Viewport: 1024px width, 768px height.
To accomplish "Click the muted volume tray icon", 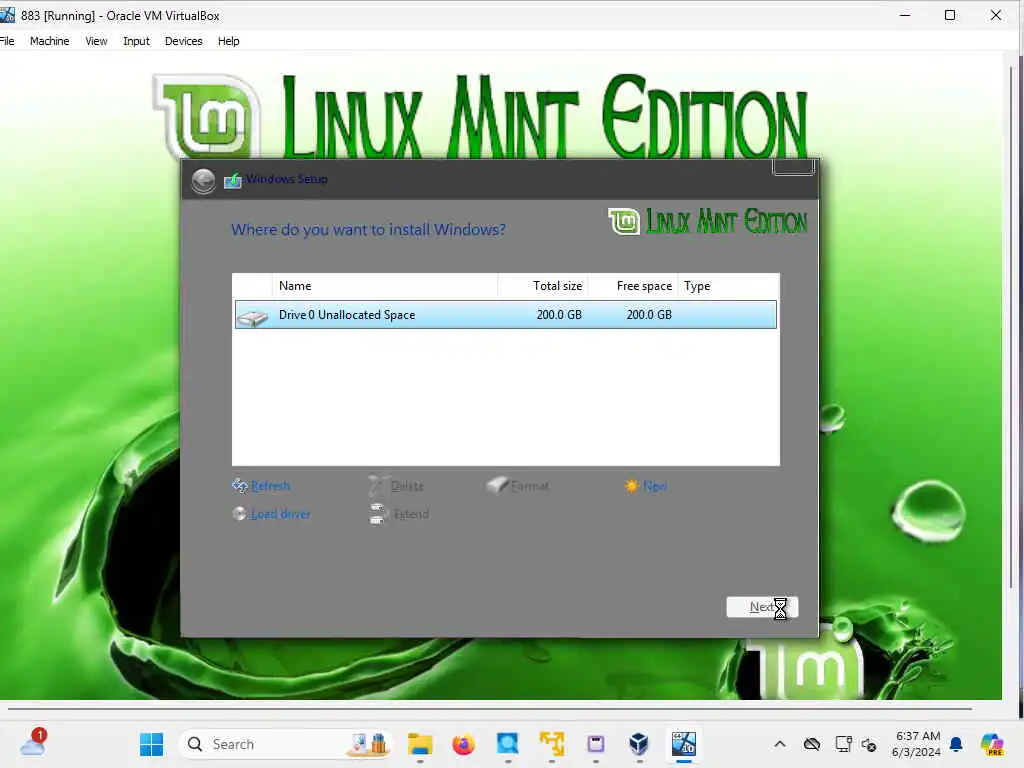I will tap(869, 744).
